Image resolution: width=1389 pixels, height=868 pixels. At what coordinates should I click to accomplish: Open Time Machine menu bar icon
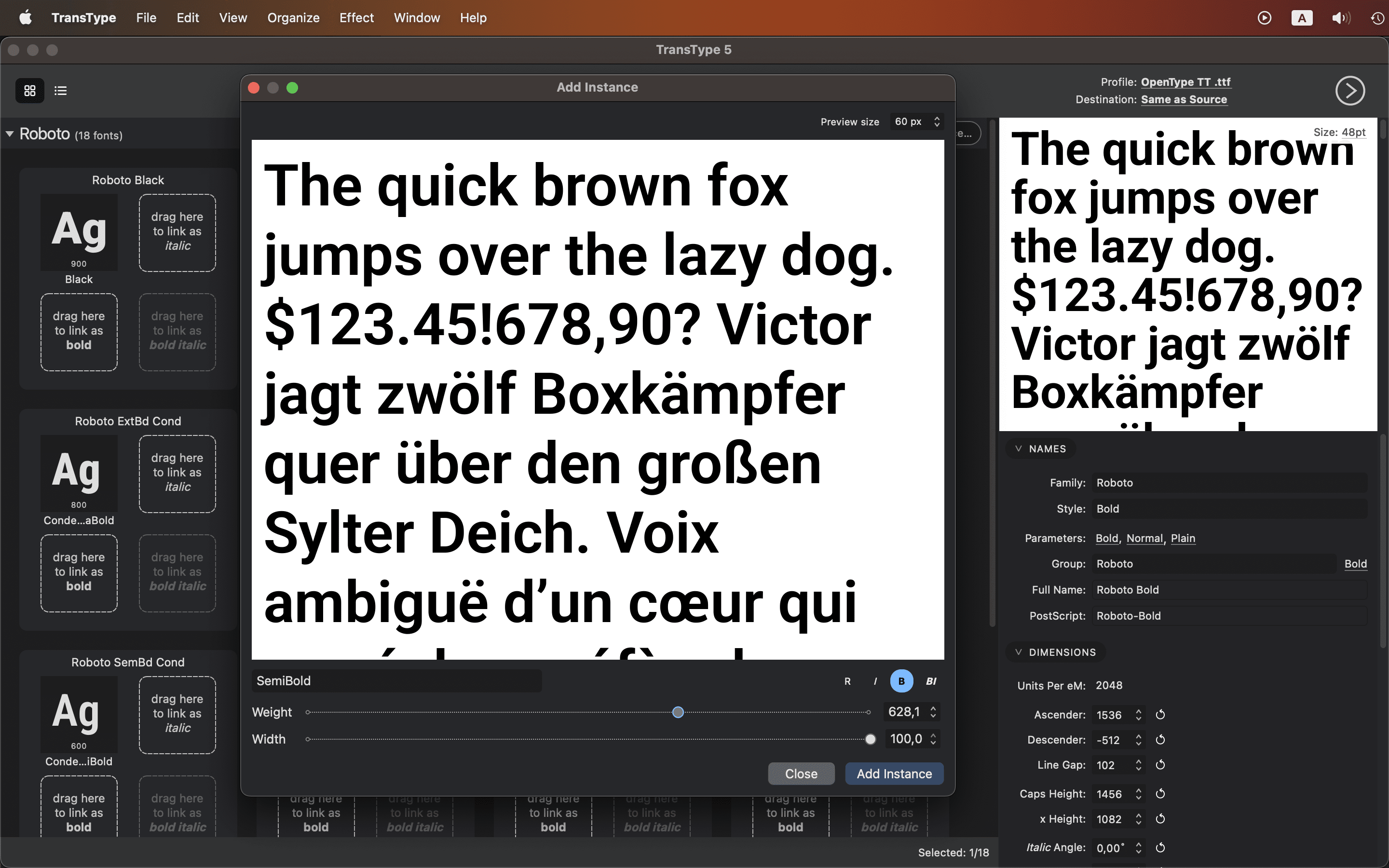pos(1377,18)
